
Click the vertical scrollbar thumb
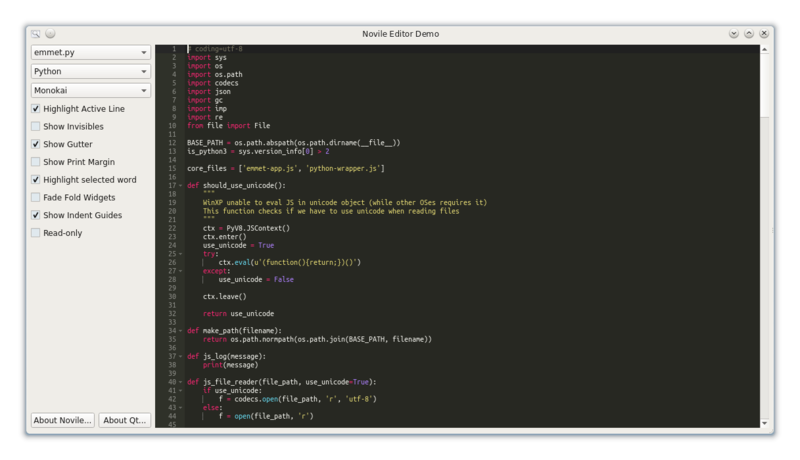point(764,85)
